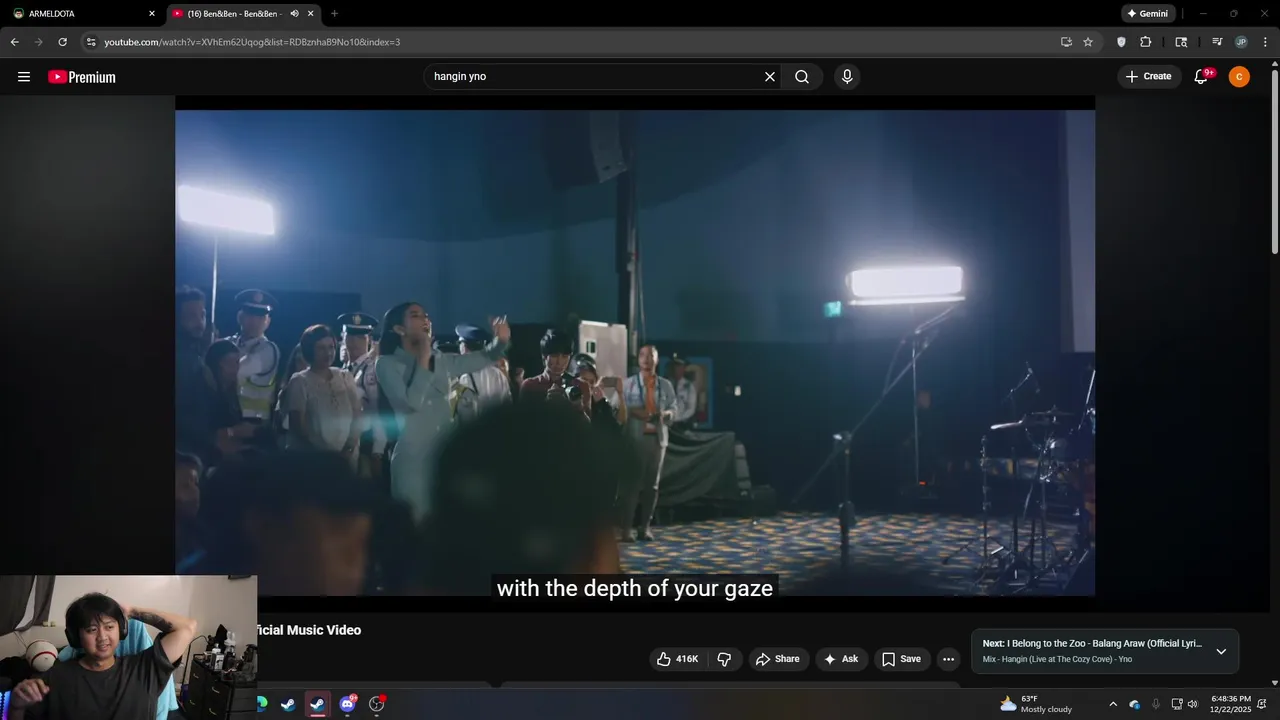Open the tab search lens icon
This screenshot has height=720, width=1280.
pyautogui.click(x=1181, y=42)
